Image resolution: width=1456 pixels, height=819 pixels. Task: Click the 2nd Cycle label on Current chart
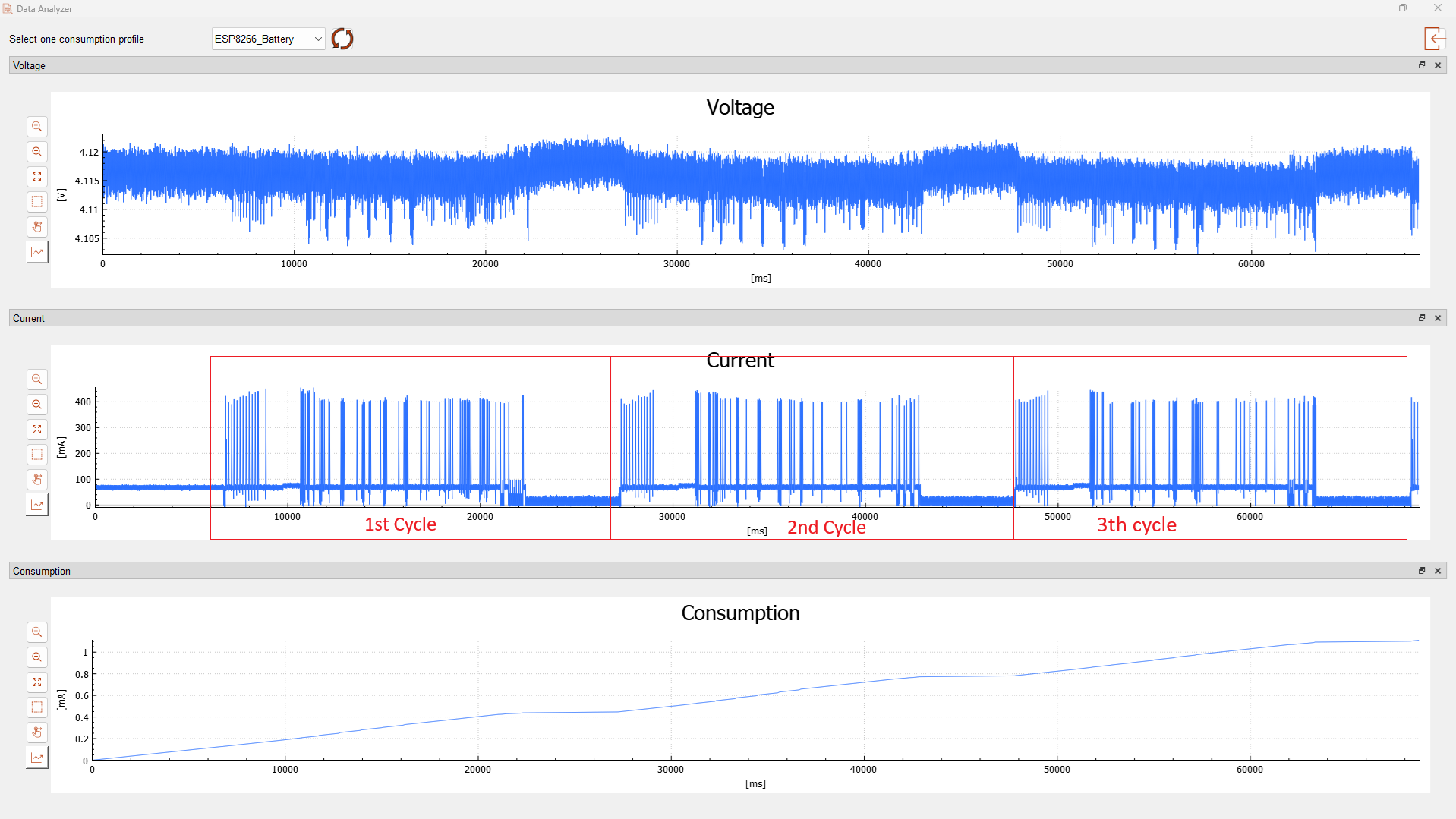pyautogui.click(x=826, y=528)
